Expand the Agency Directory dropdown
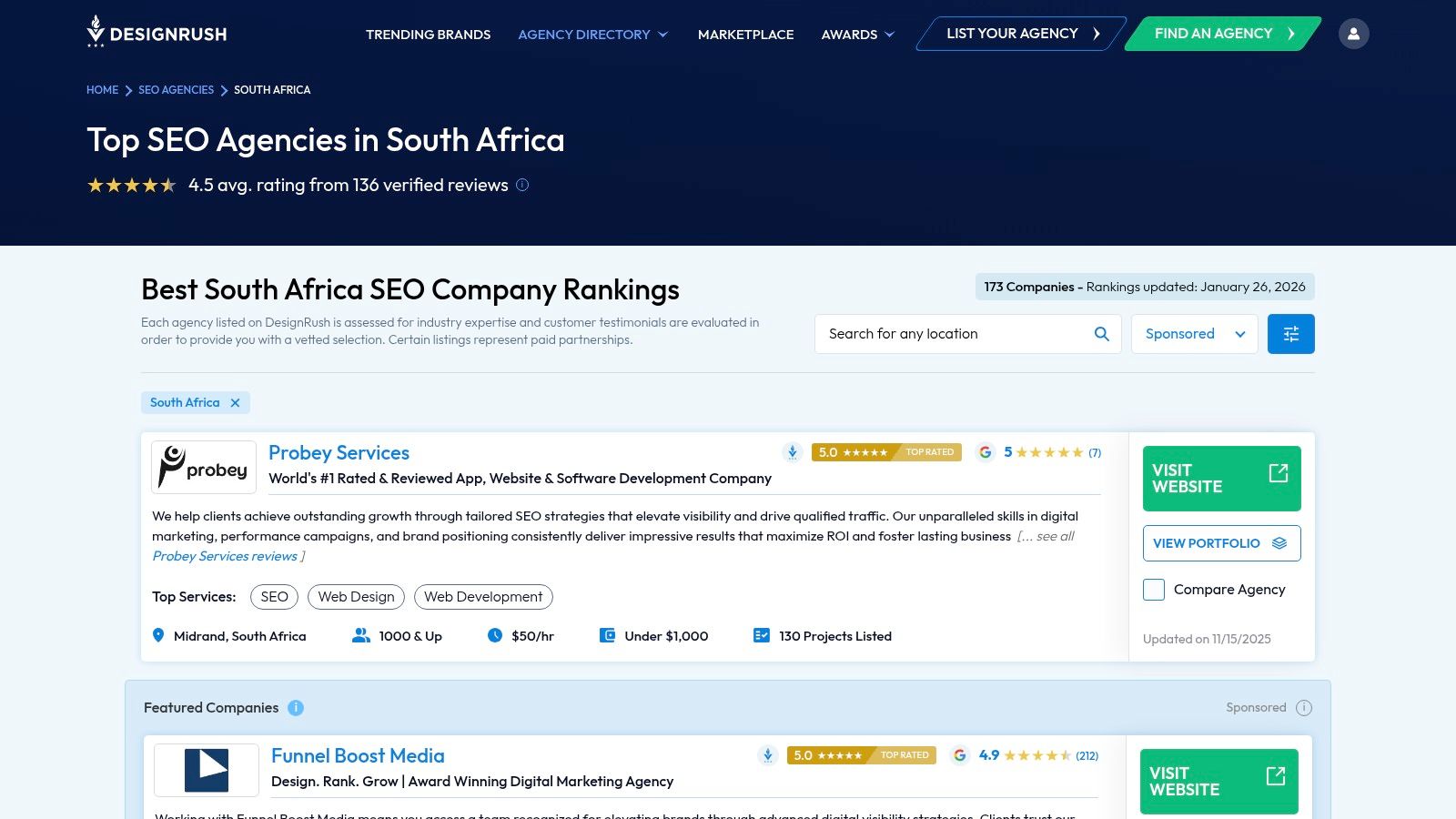 (592, 35)
